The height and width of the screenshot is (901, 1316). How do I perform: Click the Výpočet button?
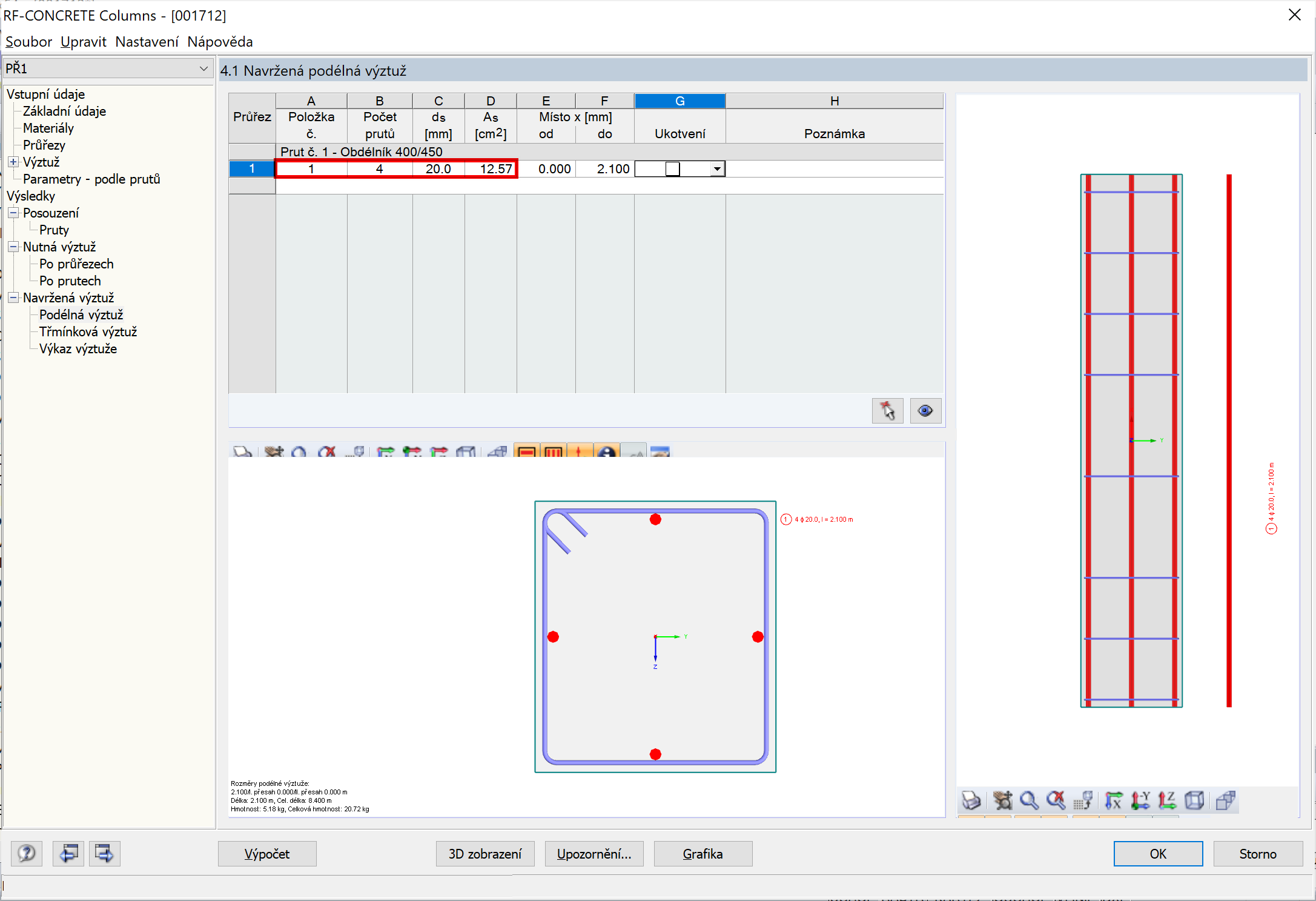click(x=267, y=854)
